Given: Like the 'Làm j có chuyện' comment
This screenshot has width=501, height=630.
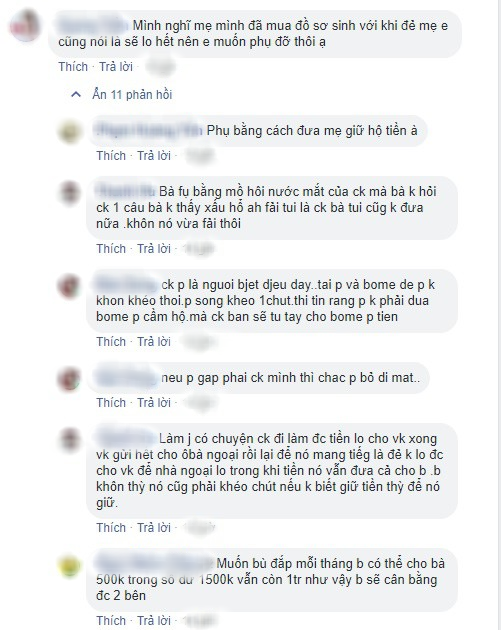Looking at the screenshot, I should click(x=111, y=528).
